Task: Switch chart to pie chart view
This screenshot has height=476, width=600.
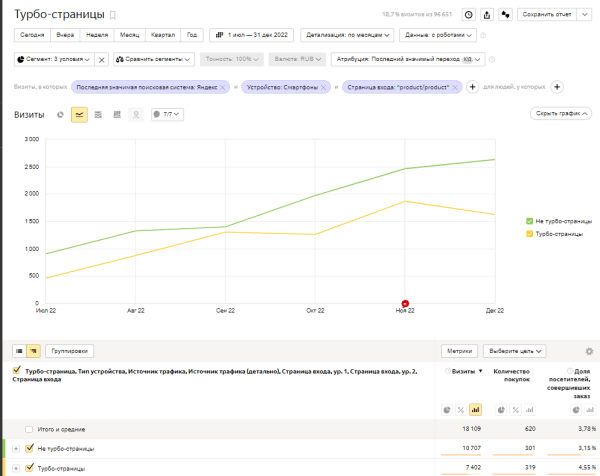Action: pos(60,115)
